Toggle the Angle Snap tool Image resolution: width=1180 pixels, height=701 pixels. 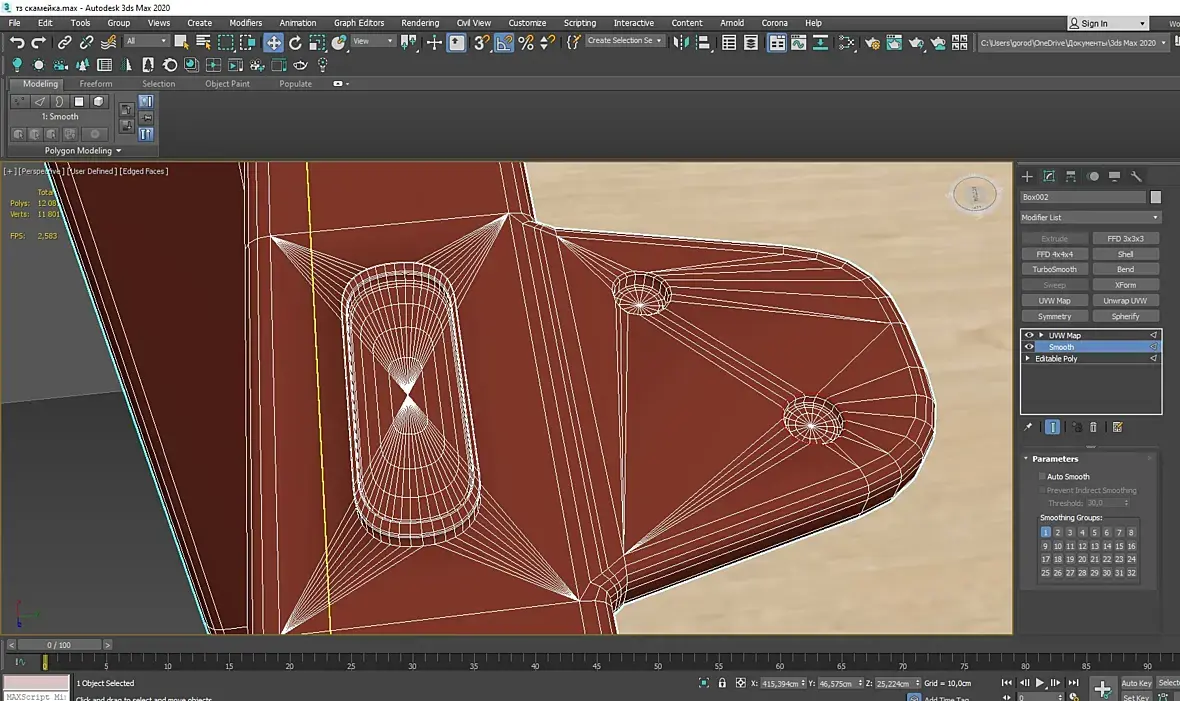(x=504, y=42)
